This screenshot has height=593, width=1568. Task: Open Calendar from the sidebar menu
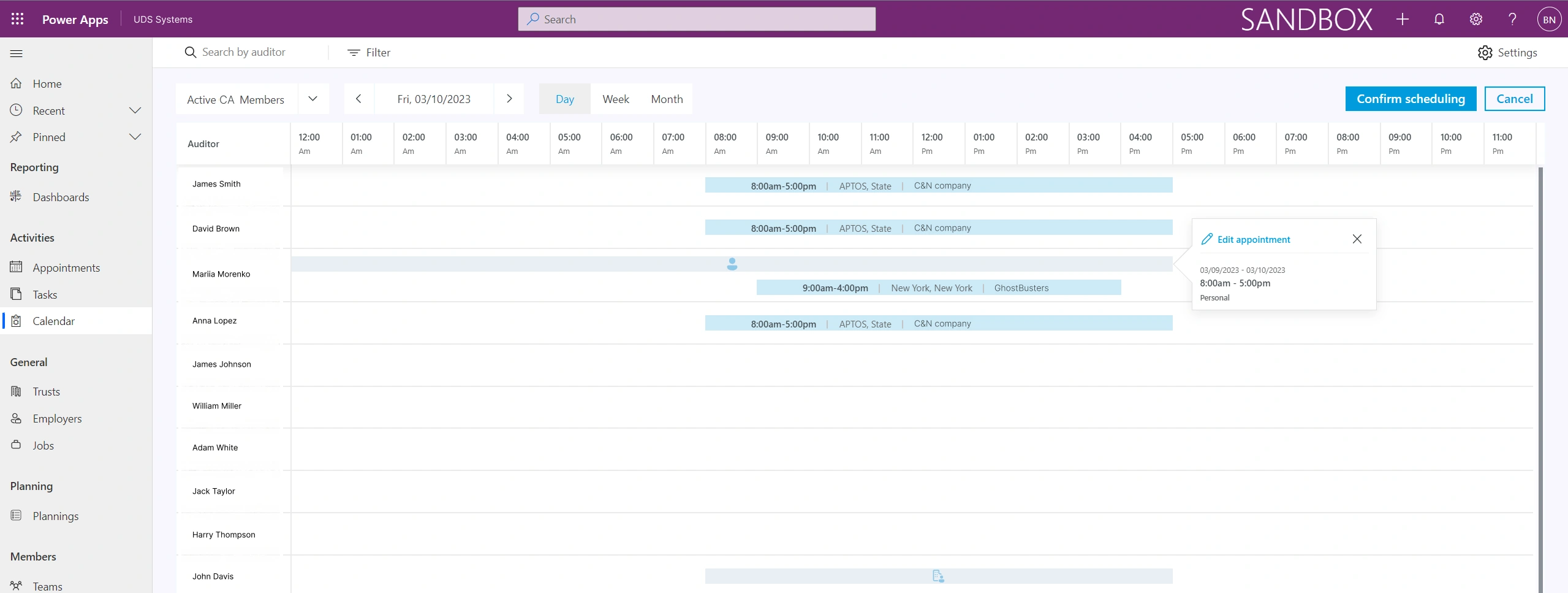pyautogui.click(x=54, y=321)
